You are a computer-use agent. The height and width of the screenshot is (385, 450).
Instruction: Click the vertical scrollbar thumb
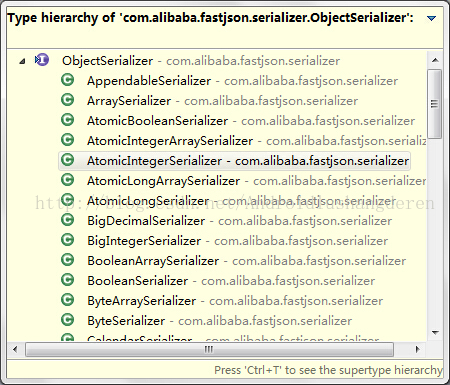click(434, 104)
